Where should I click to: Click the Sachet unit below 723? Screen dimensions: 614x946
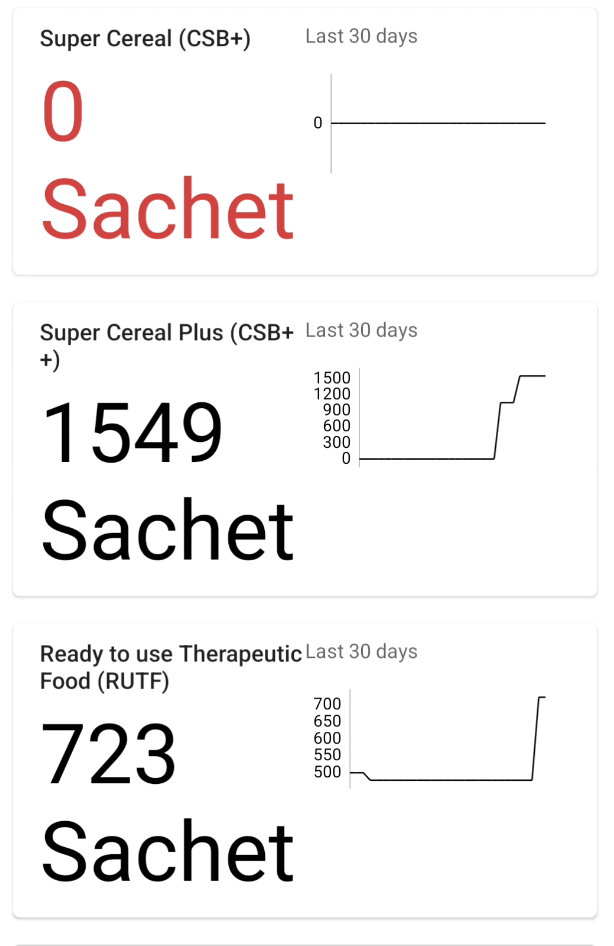(x=167, y=851)
